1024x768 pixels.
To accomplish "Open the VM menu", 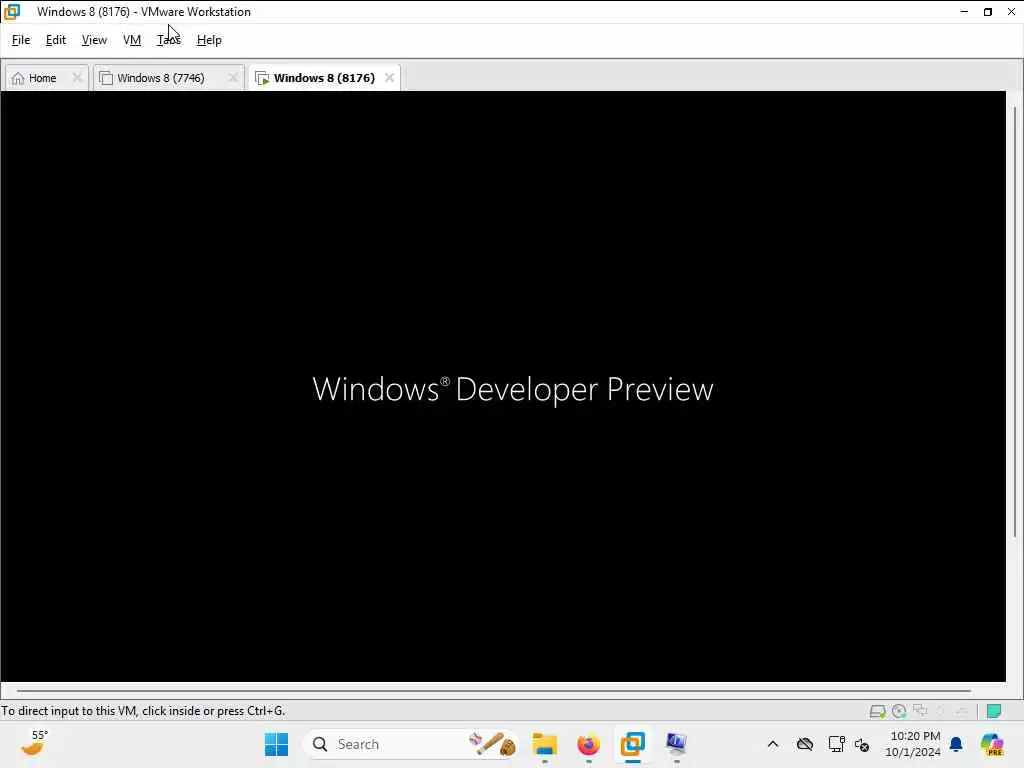I will coord(132,40).
